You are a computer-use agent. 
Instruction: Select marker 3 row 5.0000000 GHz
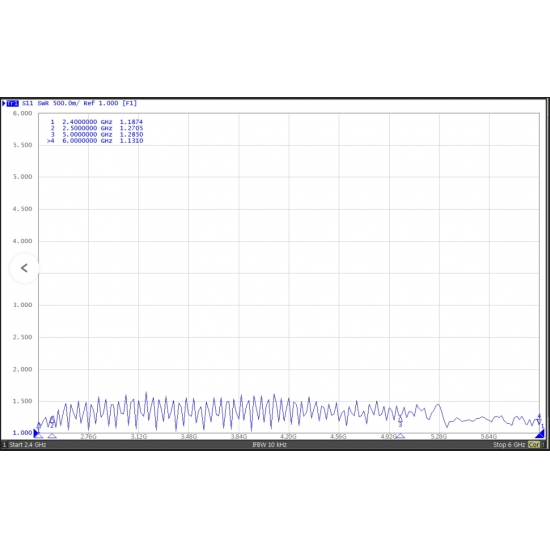[96, 134]
